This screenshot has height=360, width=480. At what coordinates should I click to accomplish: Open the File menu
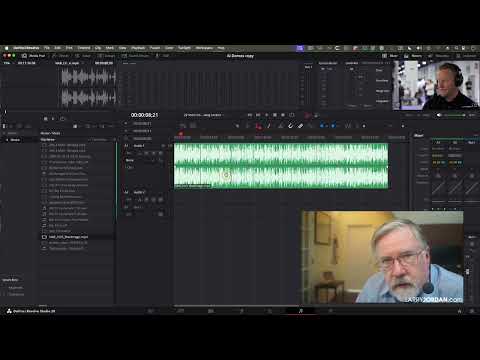click(x=47, y=48)
